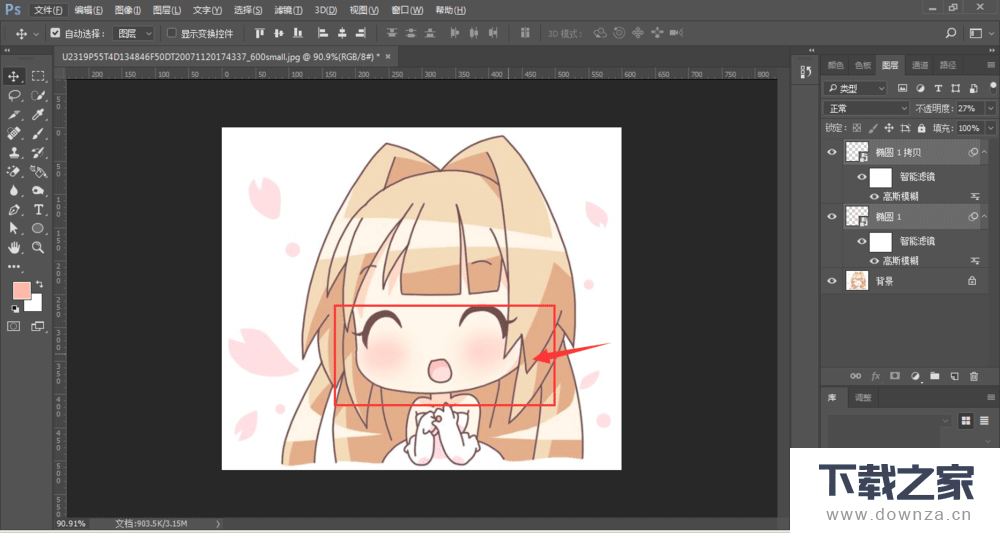Image resolution: width=1000 pixels, height=533 pixels.
Task: Open the 图层 auto-select dropdown
Action: [x=133, y=33]
